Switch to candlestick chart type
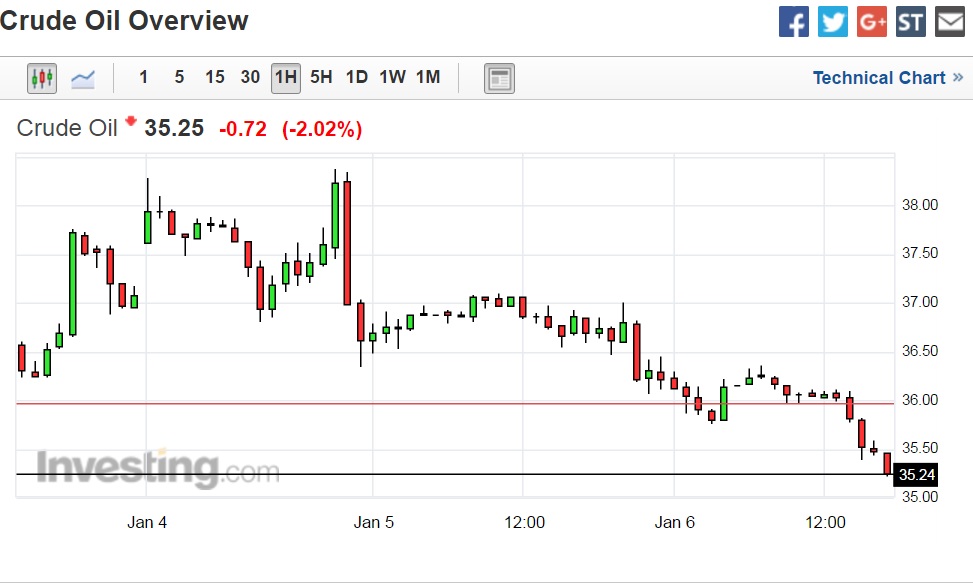Viewport: 973px width, 583px height. 42,78
